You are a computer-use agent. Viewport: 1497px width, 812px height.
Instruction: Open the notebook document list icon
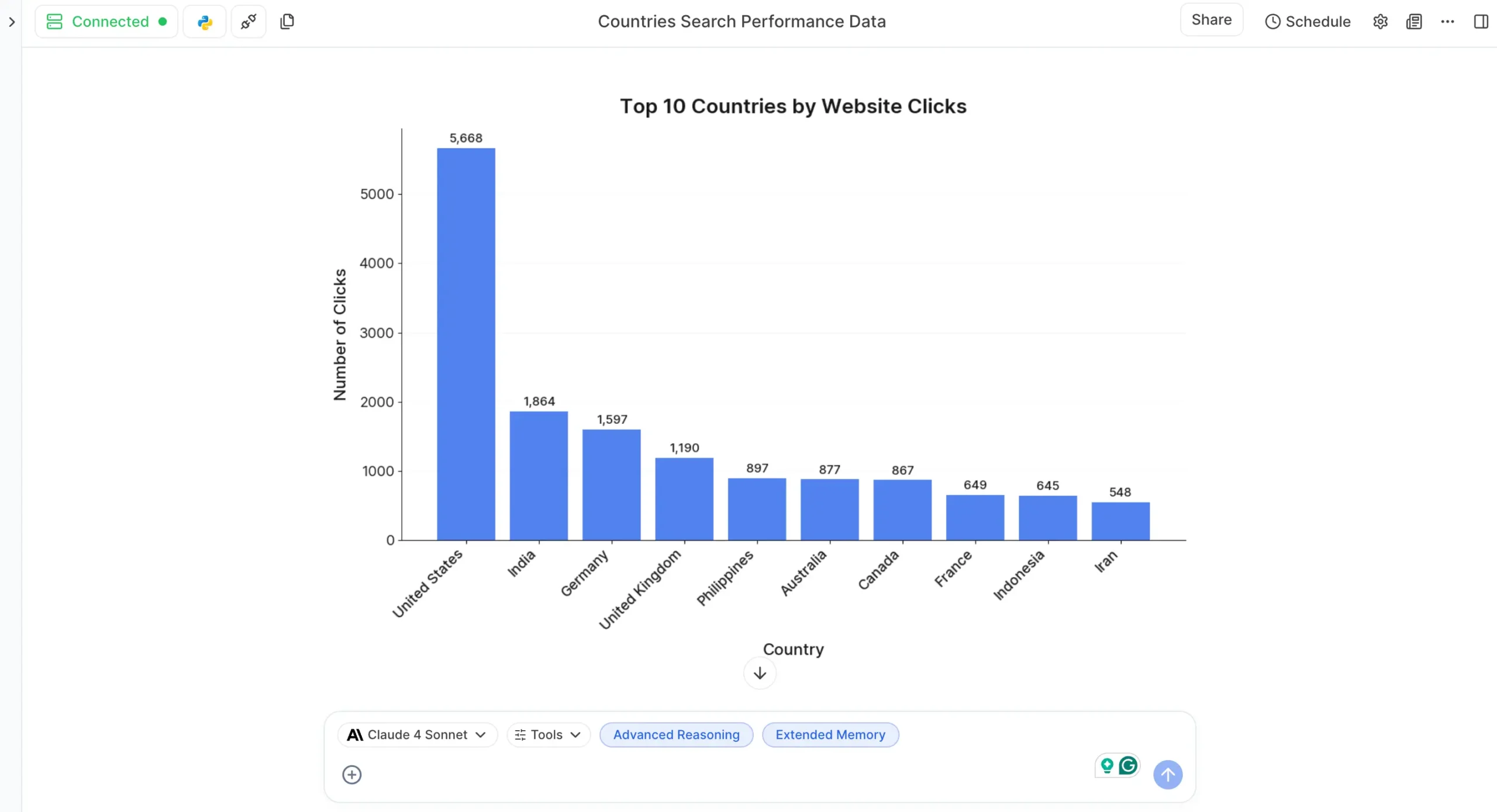pos(1414,22)
